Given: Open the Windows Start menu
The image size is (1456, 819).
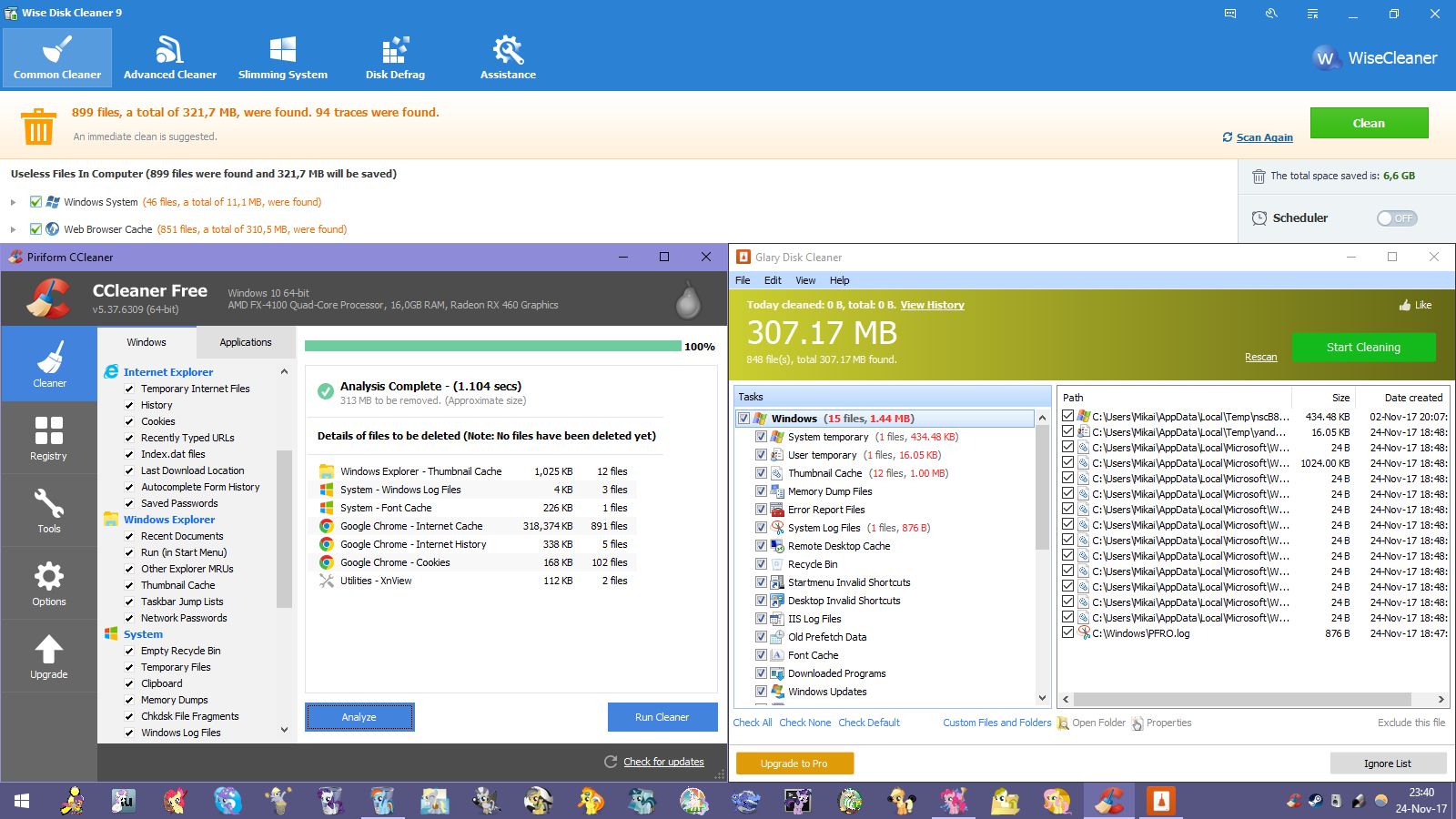Looking at the screenshot, I should (22, 801).
